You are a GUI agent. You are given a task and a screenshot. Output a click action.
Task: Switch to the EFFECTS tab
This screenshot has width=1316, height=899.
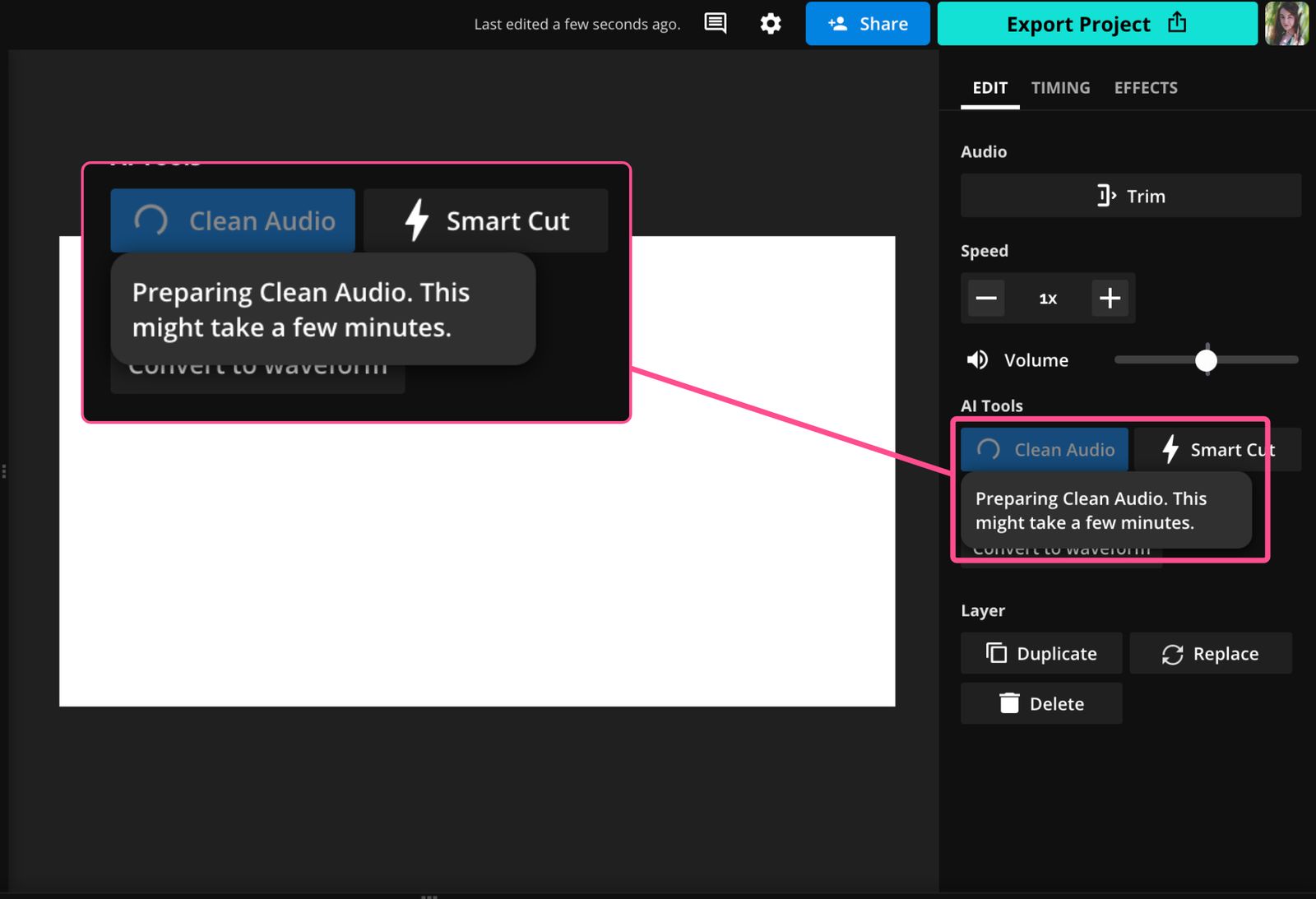pyautogui.click(x=1146, y=87)
